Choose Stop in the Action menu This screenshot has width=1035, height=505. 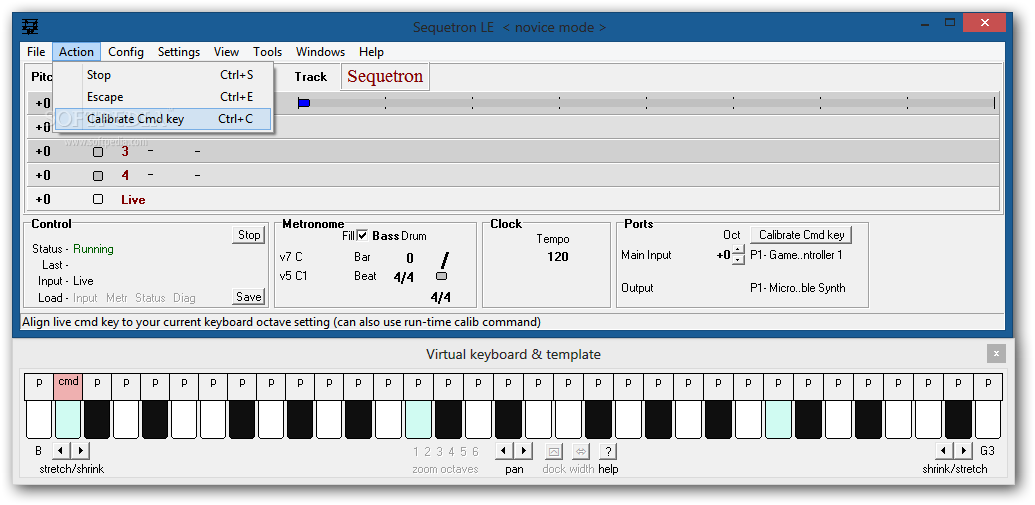click(162, 75)
